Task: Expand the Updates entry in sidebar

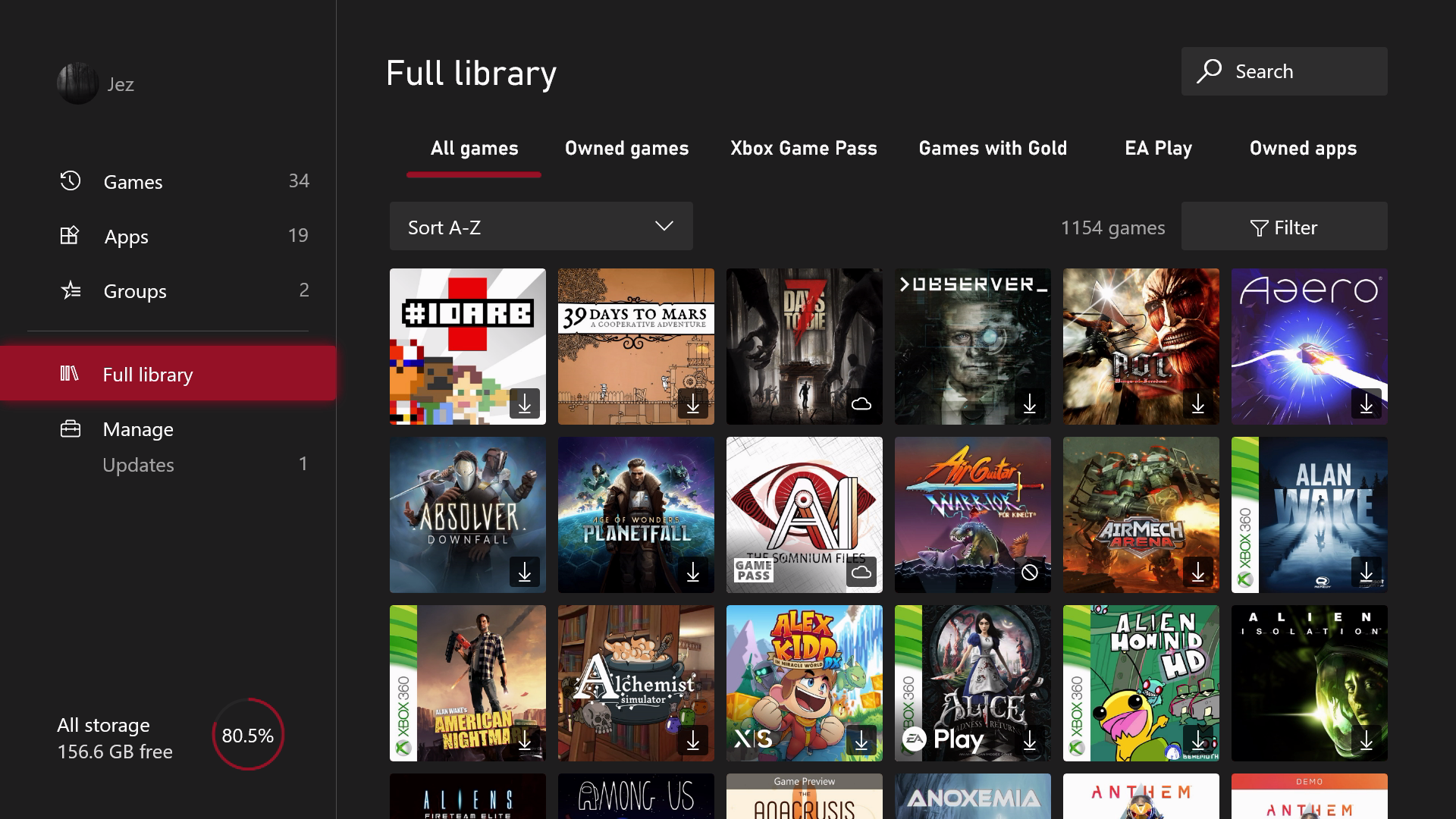Action: [x=138, y=463]
